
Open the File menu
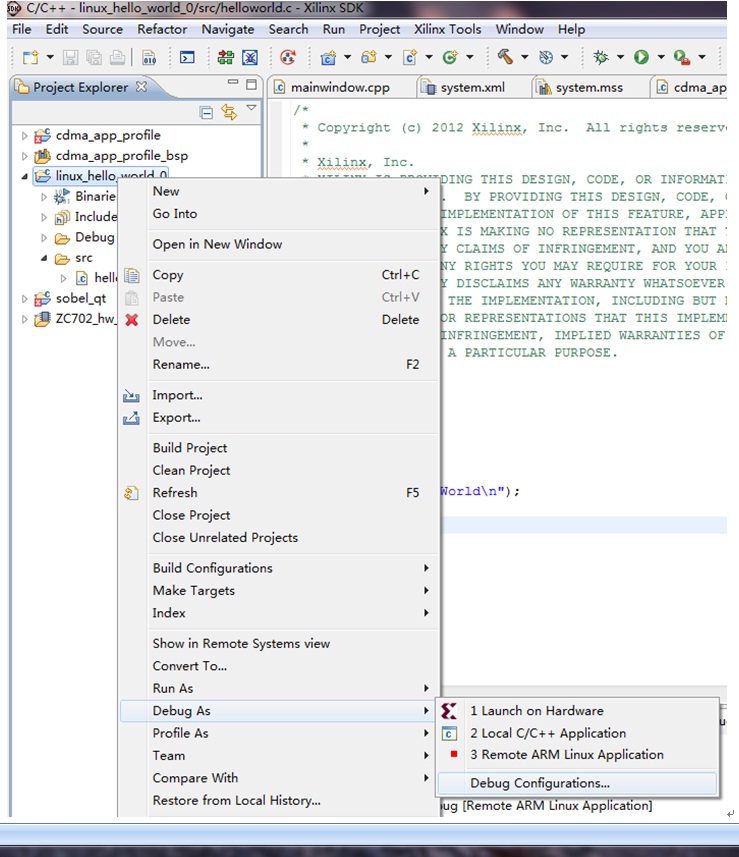click(x=22, y=29)
